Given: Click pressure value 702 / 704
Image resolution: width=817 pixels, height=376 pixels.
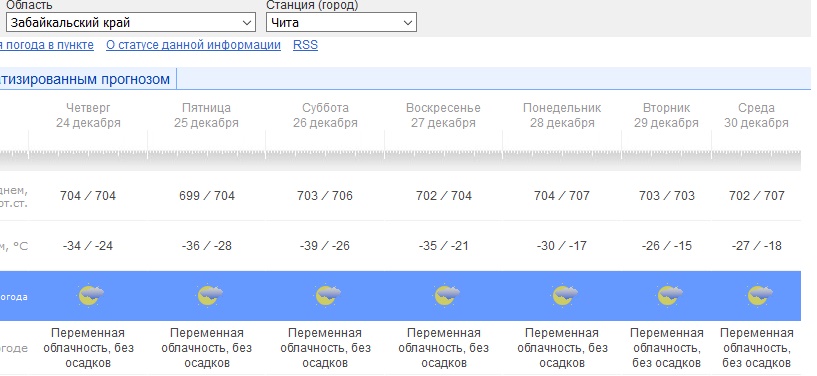Looking at the screenshot, I should click(x=444, y=196).
